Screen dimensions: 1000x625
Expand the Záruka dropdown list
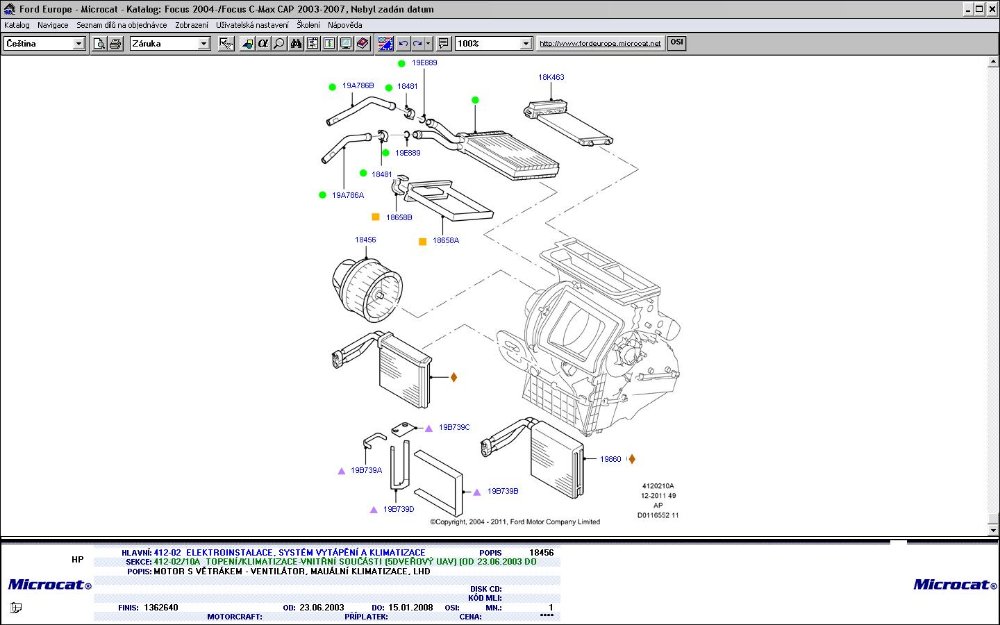tap(204, 44)
